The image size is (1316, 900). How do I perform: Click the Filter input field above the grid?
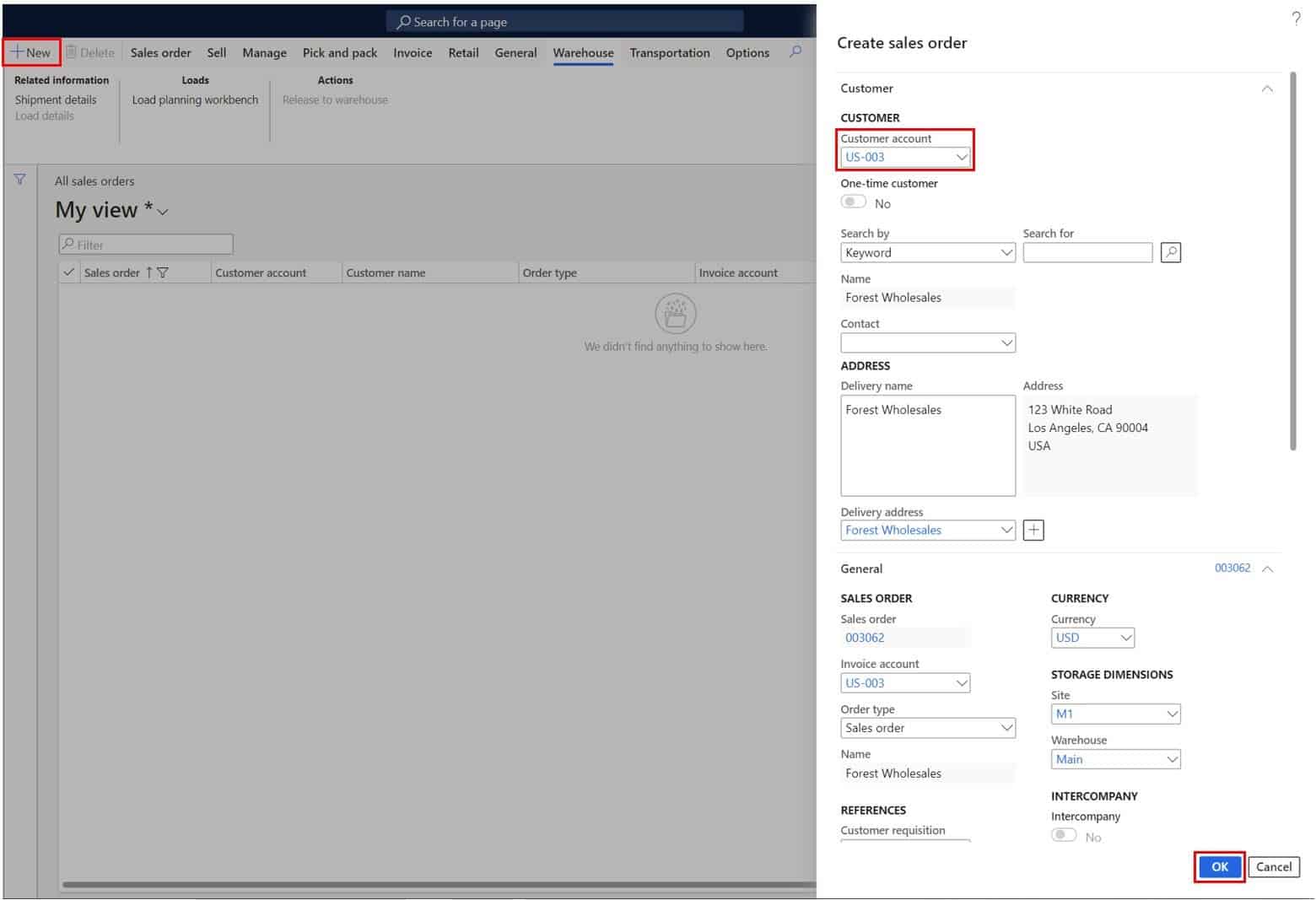tap(145, 244)
